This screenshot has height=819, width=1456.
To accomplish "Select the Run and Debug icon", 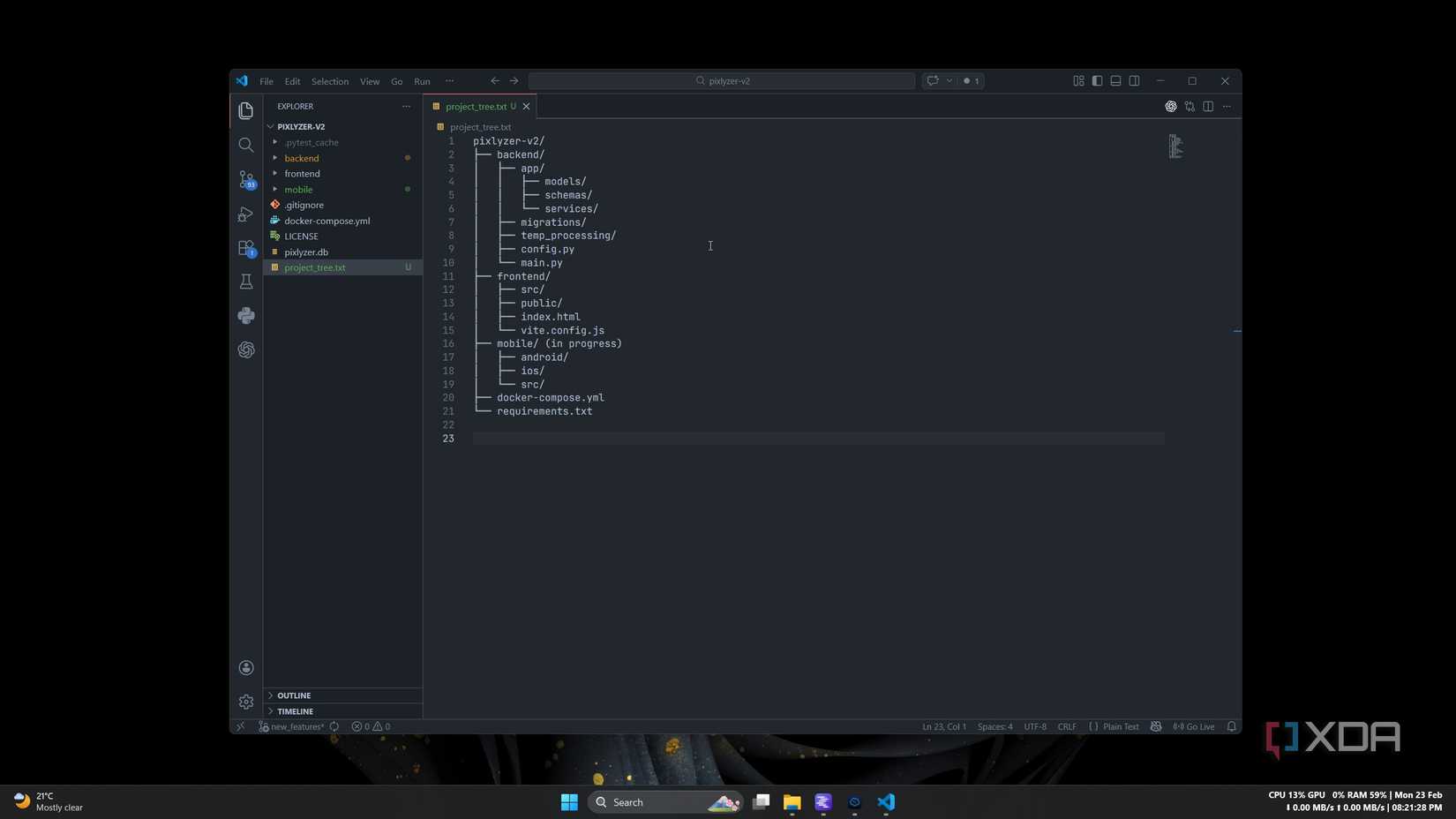I will pos(245,214).
